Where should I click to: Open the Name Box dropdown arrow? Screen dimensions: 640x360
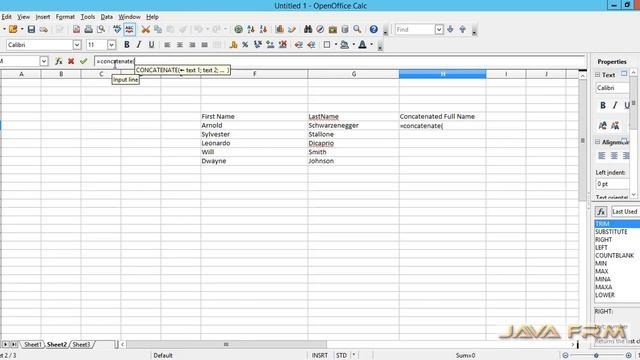(44, 61)
